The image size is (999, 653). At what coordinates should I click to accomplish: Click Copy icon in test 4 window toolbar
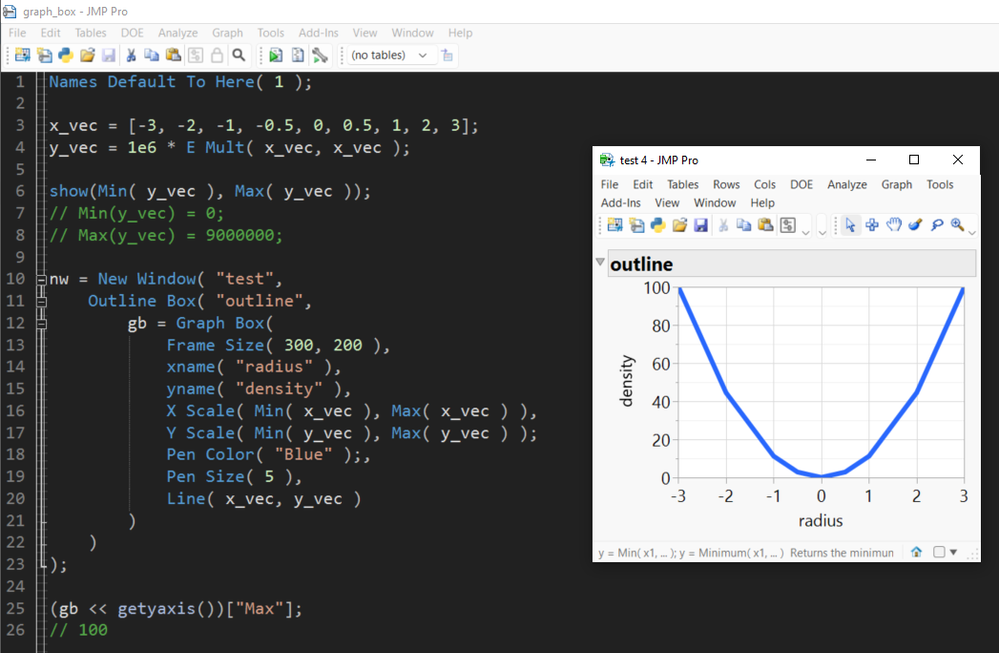click(744, 225)
